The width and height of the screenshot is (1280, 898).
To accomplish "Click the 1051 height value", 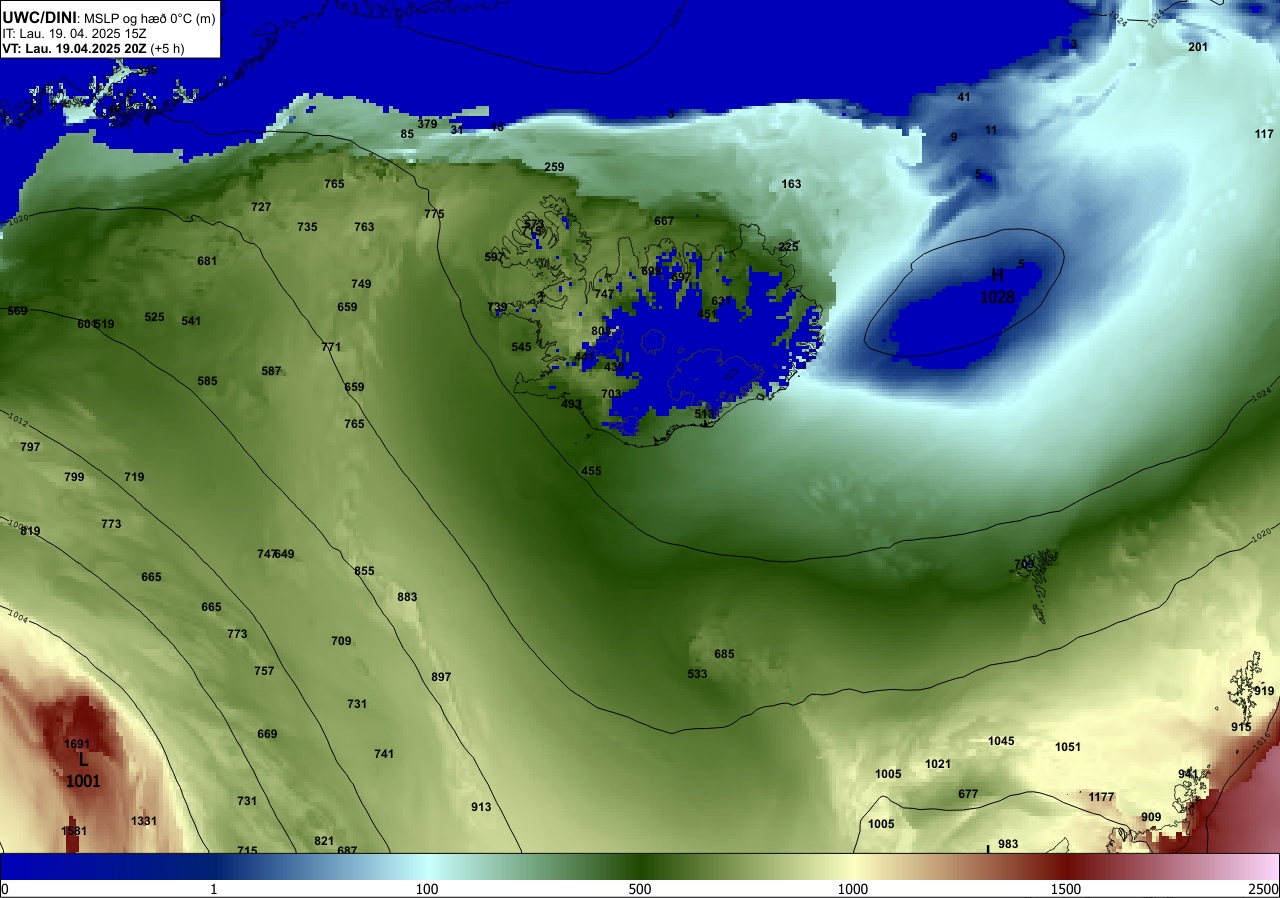I will pos(1068,747).
